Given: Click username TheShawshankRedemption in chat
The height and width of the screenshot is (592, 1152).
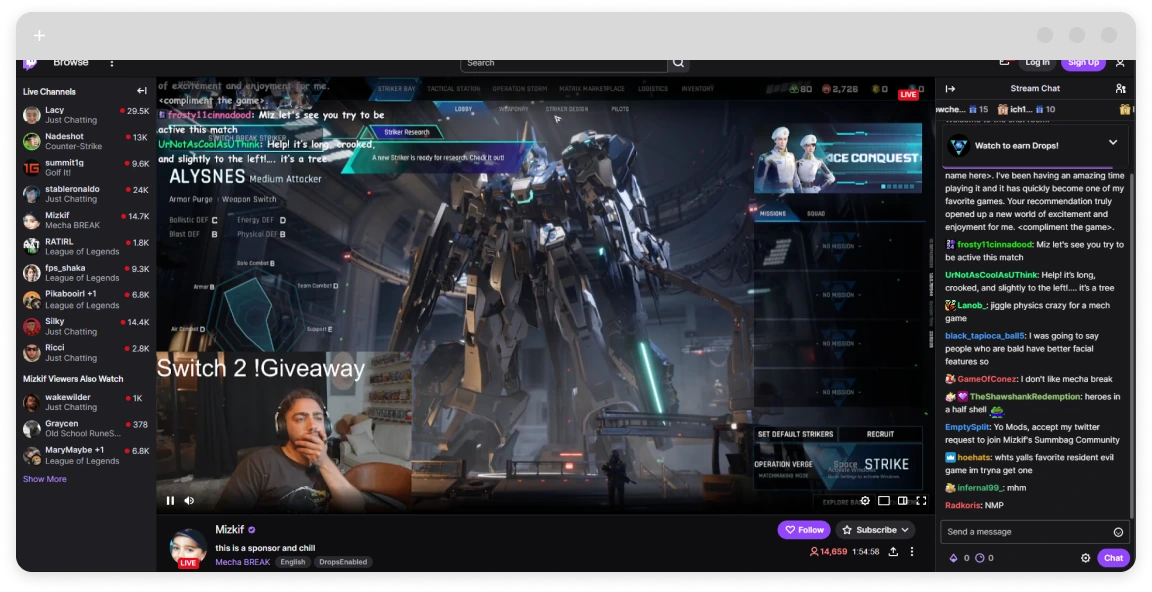Looking at the screenshot, I should click(x=1025, y=397).
